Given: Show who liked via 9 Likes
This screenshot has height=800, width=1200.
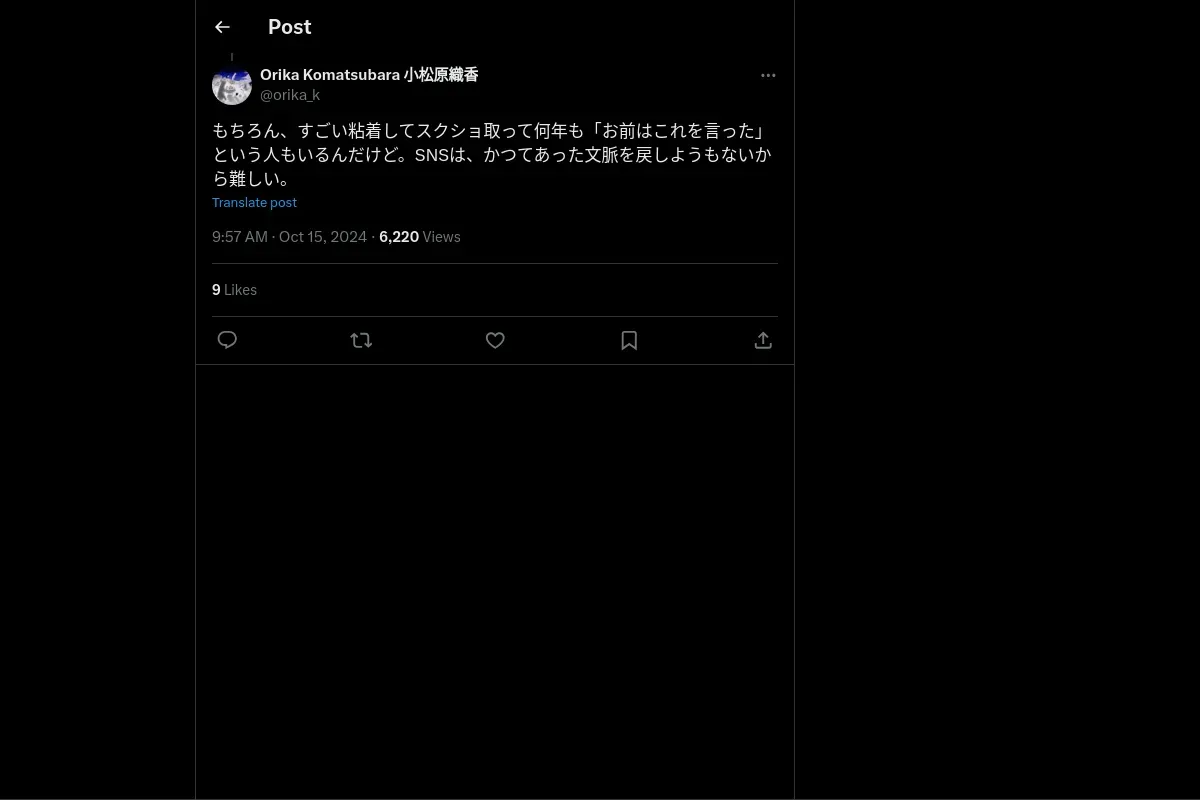Looking at the screenshot, I should [234, 290].
